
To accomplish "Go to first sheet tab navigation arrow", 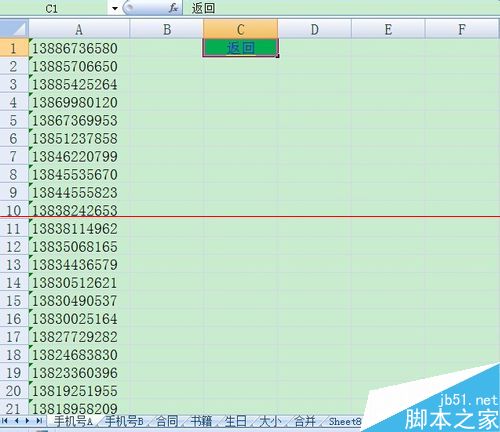I will [5, 421].
